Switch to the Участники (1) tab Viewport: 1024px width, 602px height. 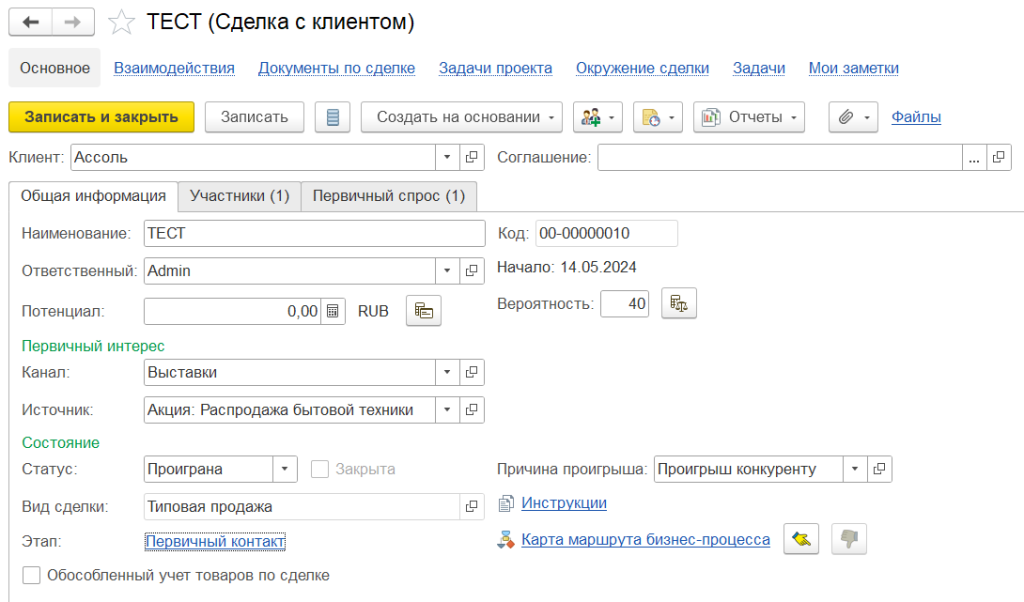pyautogui.click(x=239, y=196)
